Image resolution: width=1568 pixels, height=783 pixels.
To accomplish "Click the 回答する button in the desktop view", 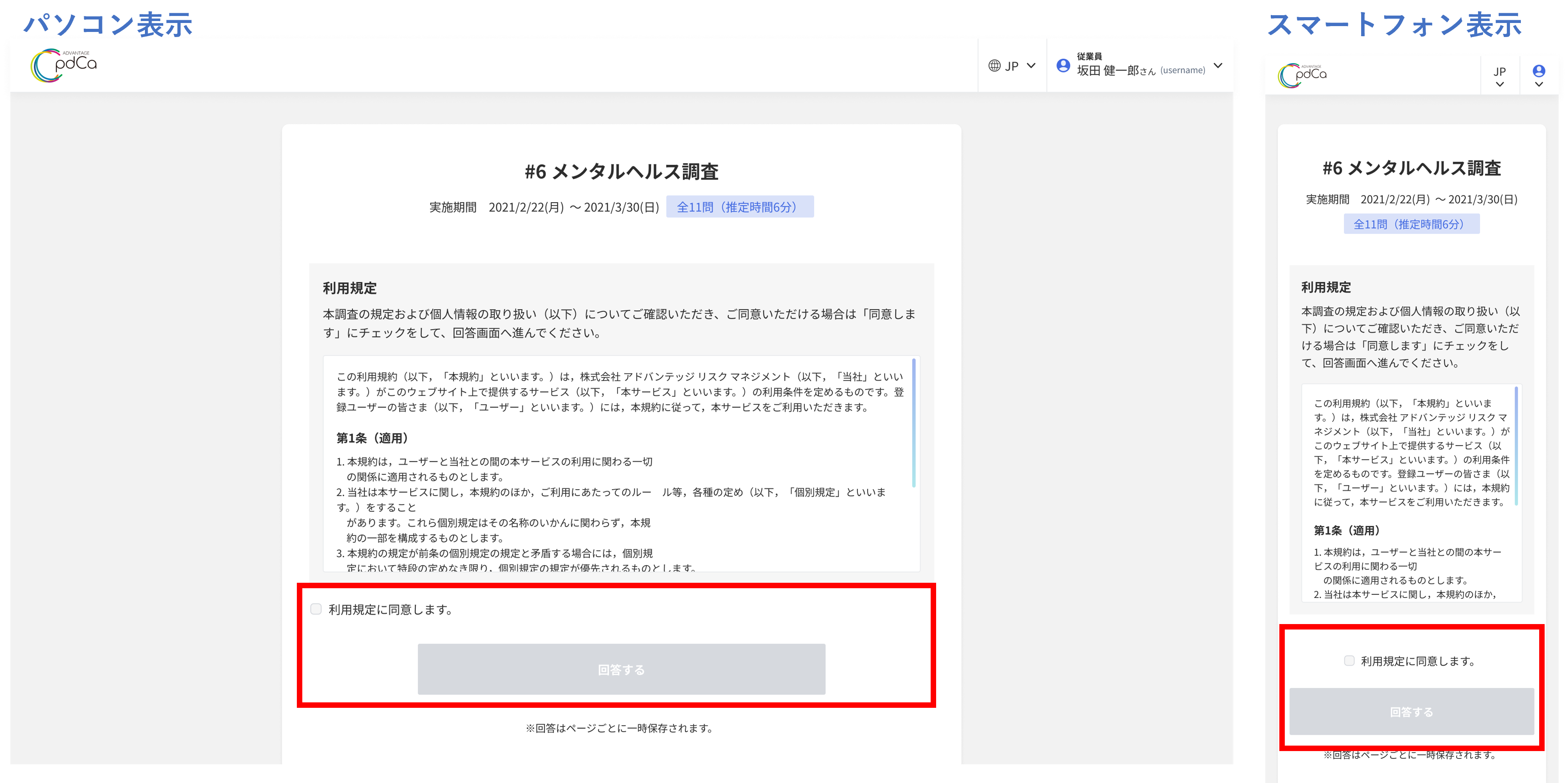I will pos(621,669).
